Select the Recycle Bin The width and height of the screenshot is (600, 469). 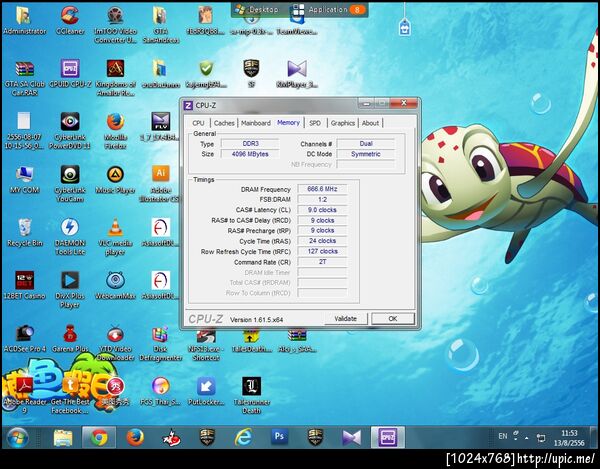[x=24, y=233]
